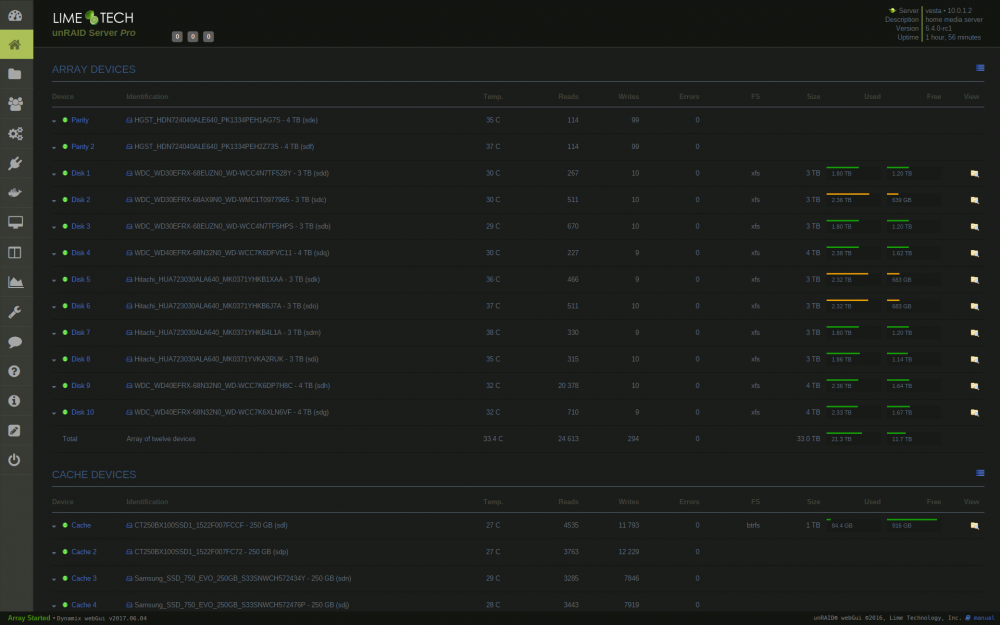Open the Stats chart icon in sidebar
1000x625 pixels.
(x=15, y=282)
